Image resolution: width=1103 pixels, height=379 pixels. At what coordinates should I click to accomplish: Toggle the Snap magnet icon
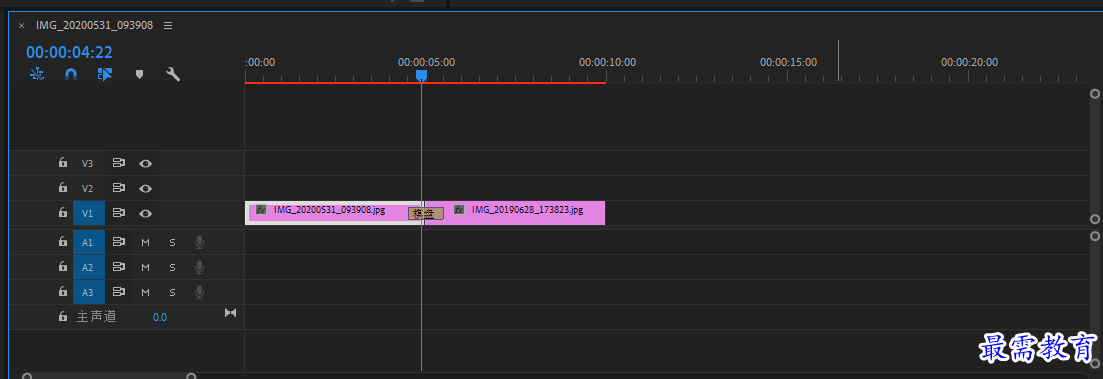click(71, 74)
